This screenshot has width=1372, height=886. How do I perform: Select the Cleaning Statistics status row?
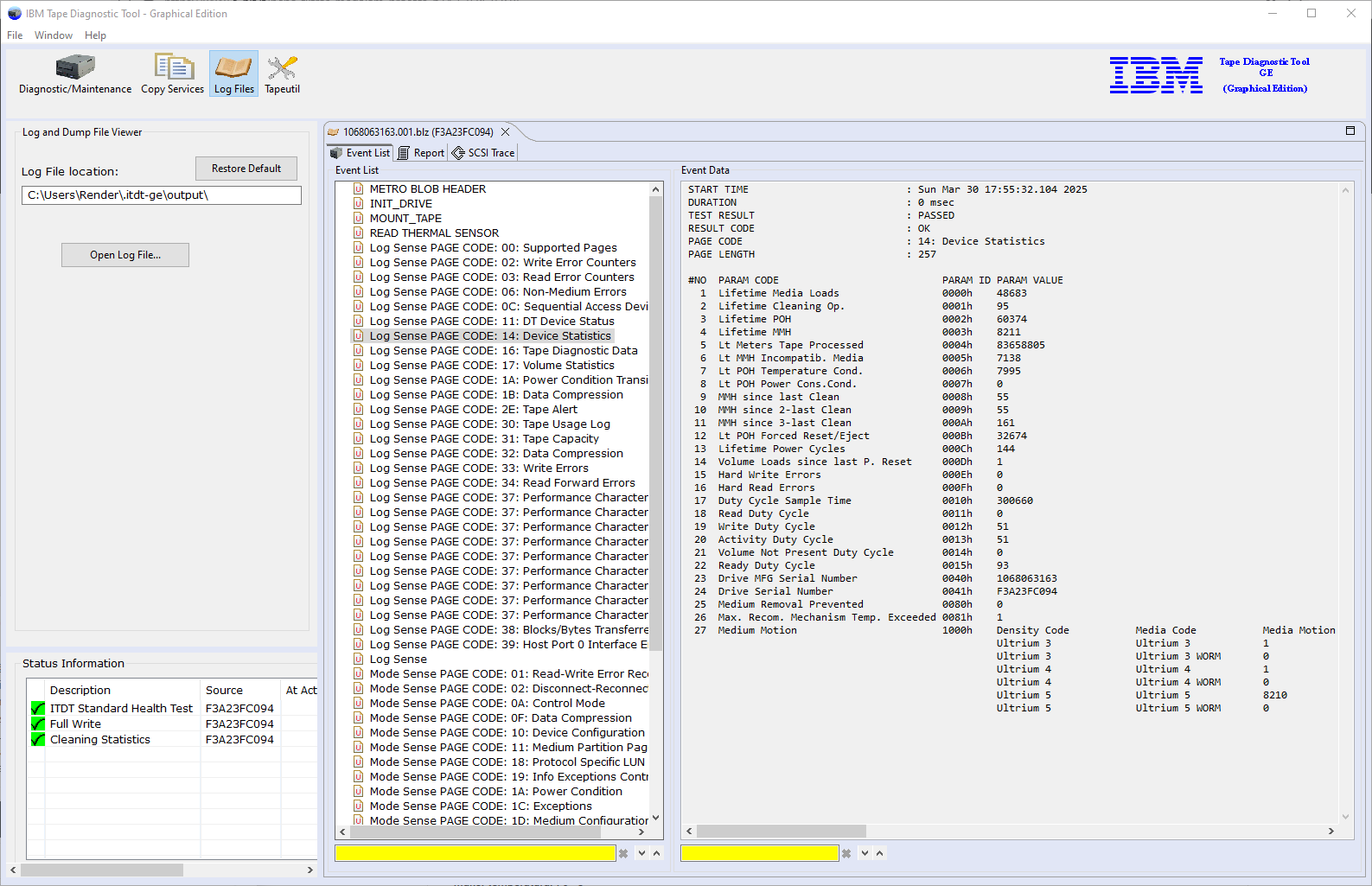pyautogui.click(x=173, y=739)
